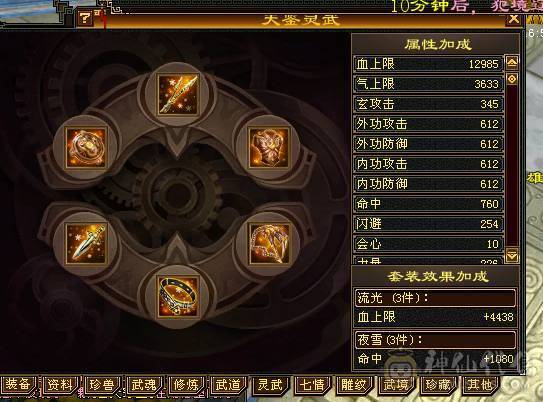Click the 流光 (3件) set effect header

[436, 298]
